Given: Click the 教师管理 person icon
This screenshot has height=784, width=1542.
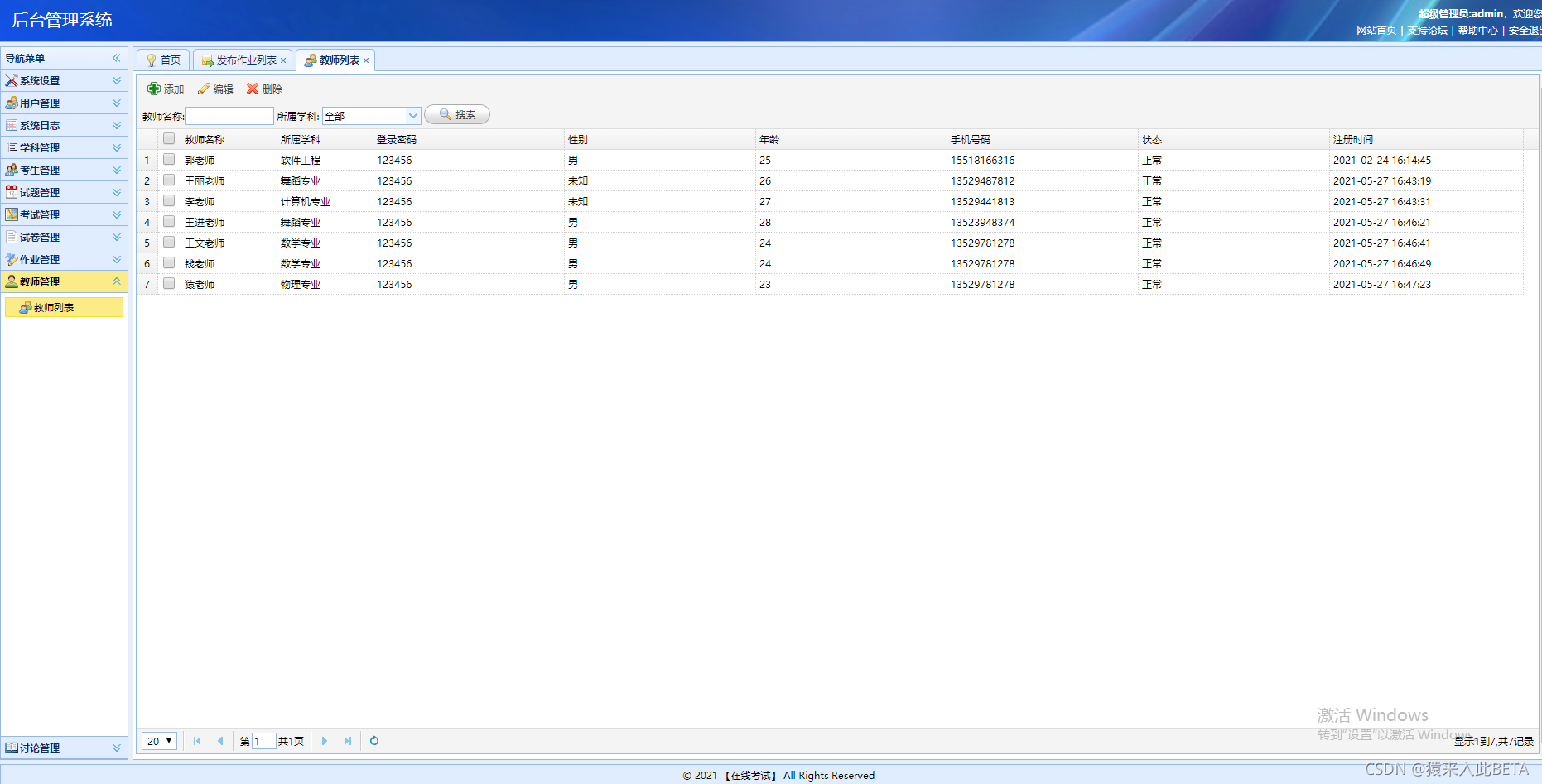Looking at the screenshot, I should coord(12,281).
